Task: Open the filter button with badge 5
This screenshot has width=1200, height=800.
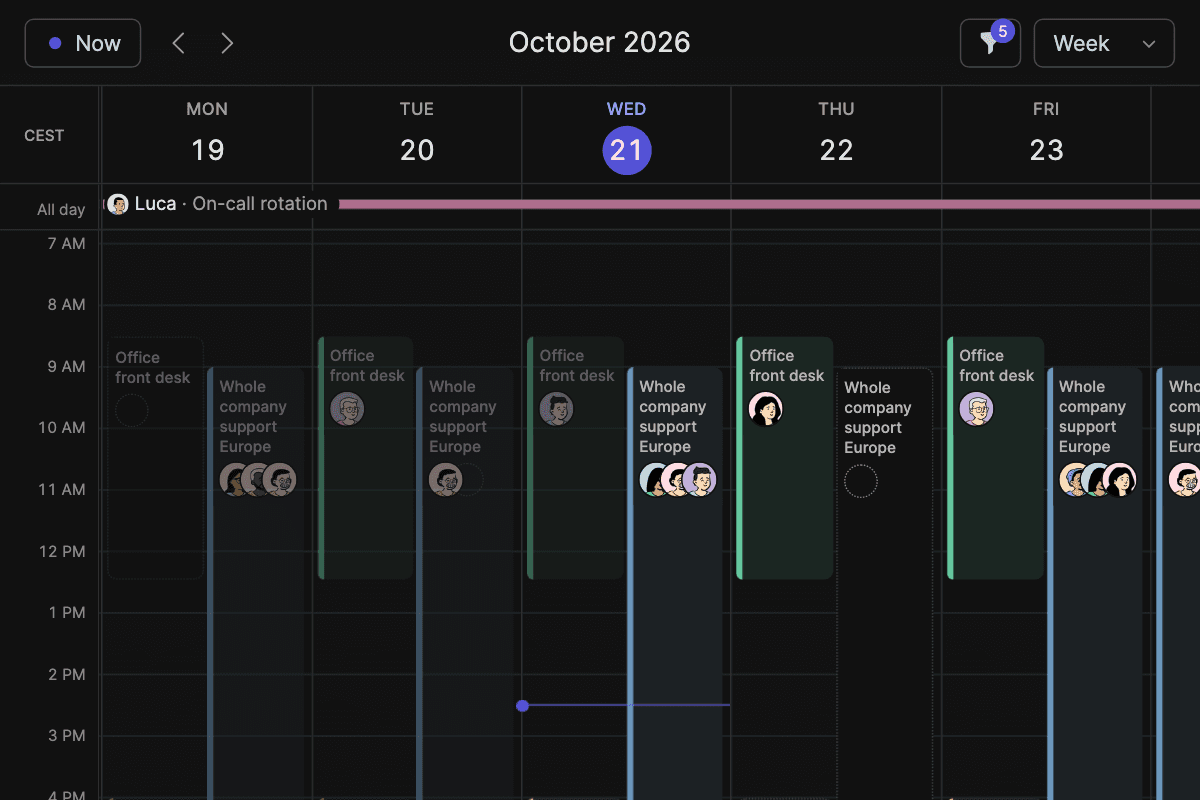Action: click(990, 43)
